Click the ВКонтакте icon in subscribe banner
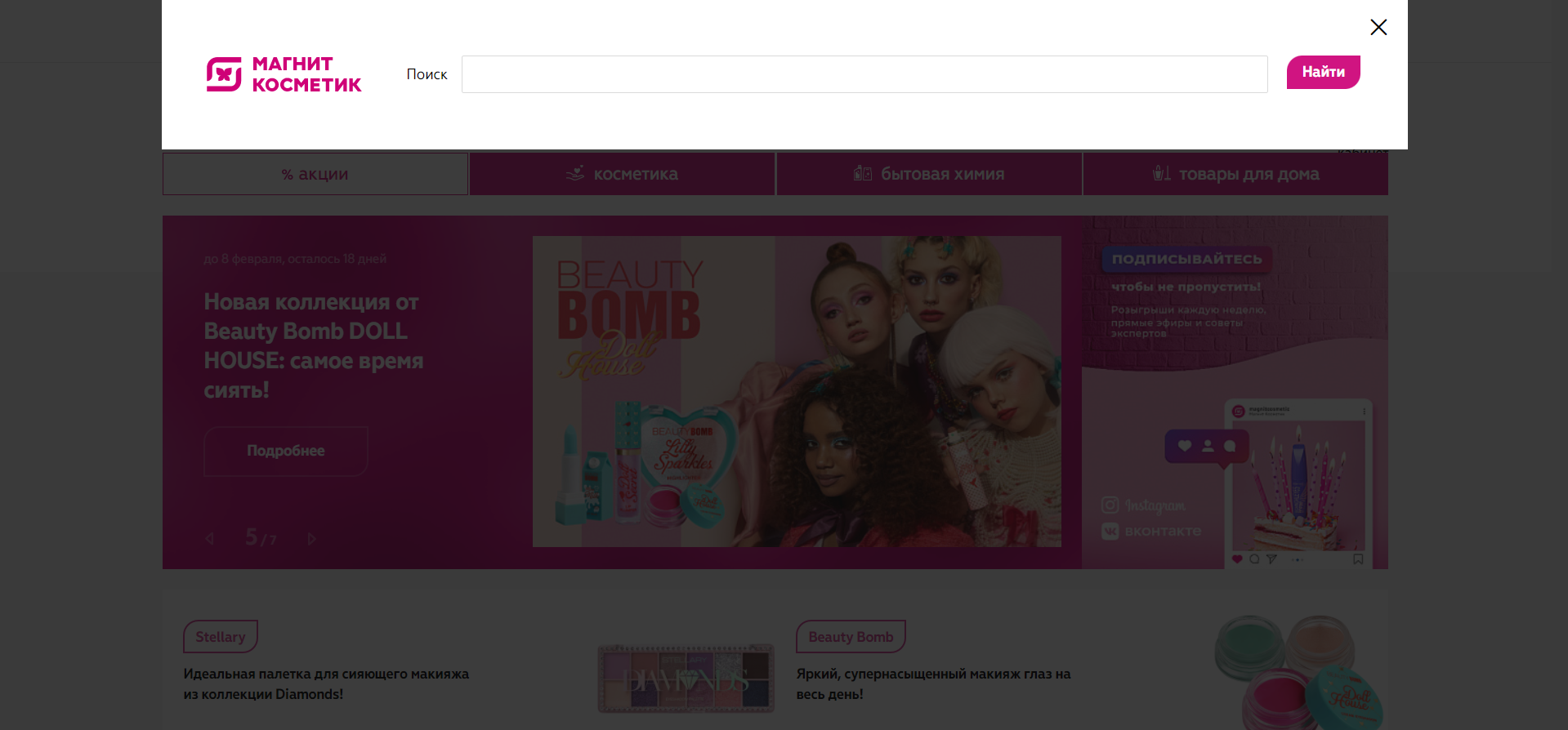Screen dimensions: 1568x730 (1110, 532)
